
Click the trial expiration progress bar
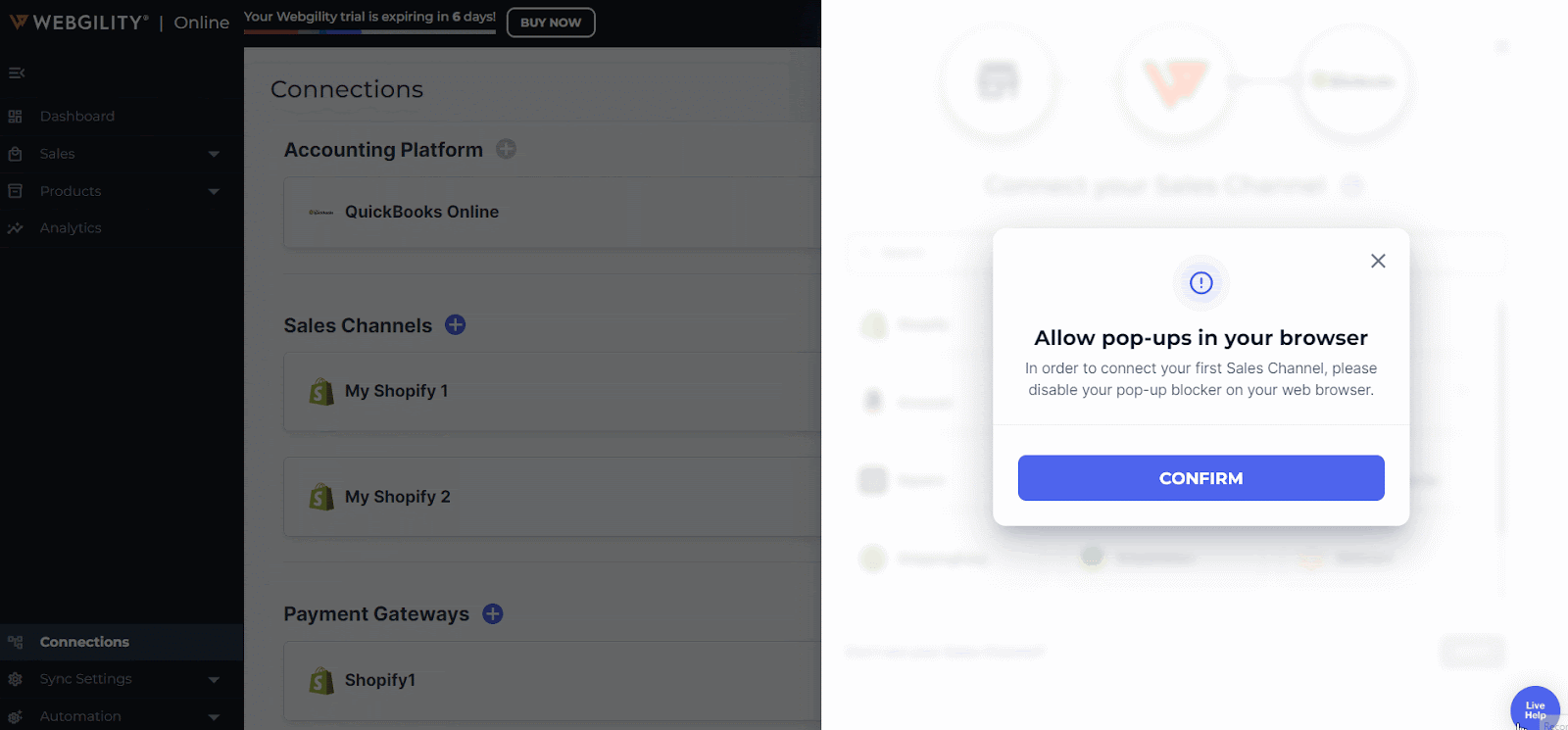(369, 31)
